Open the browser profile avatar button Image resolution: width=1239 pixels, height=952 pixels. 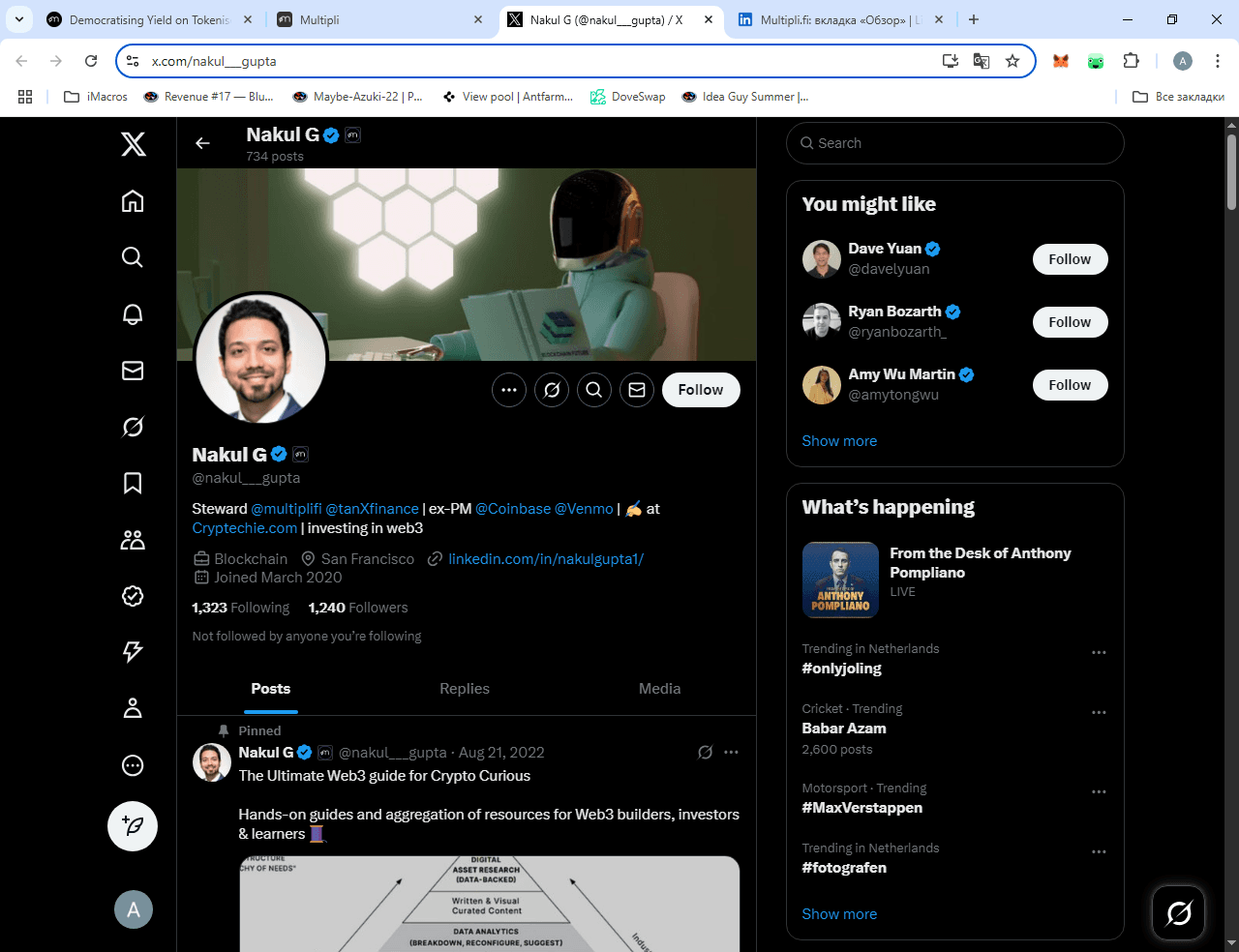(x=1183, y=61)
